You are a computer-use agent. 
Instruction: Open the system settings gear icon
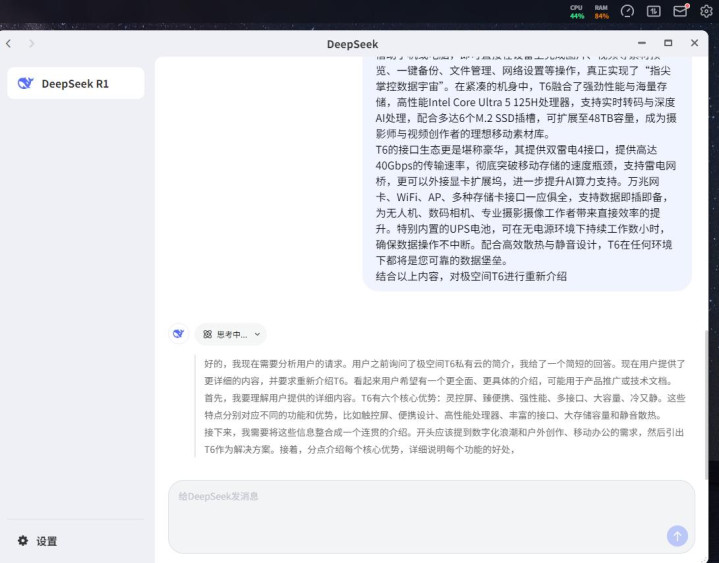706,11
